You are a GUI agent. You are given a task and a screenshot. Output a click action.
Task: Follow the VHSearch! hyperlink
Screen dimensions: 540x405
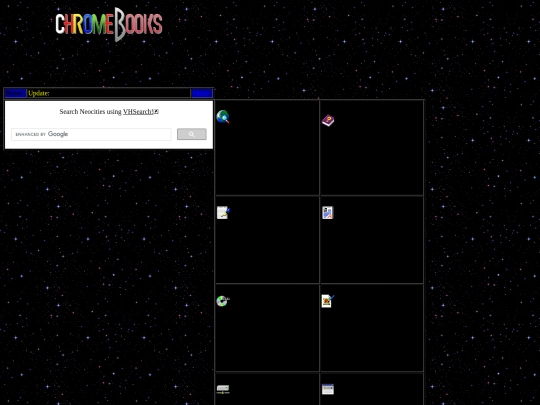click(138, 112)
